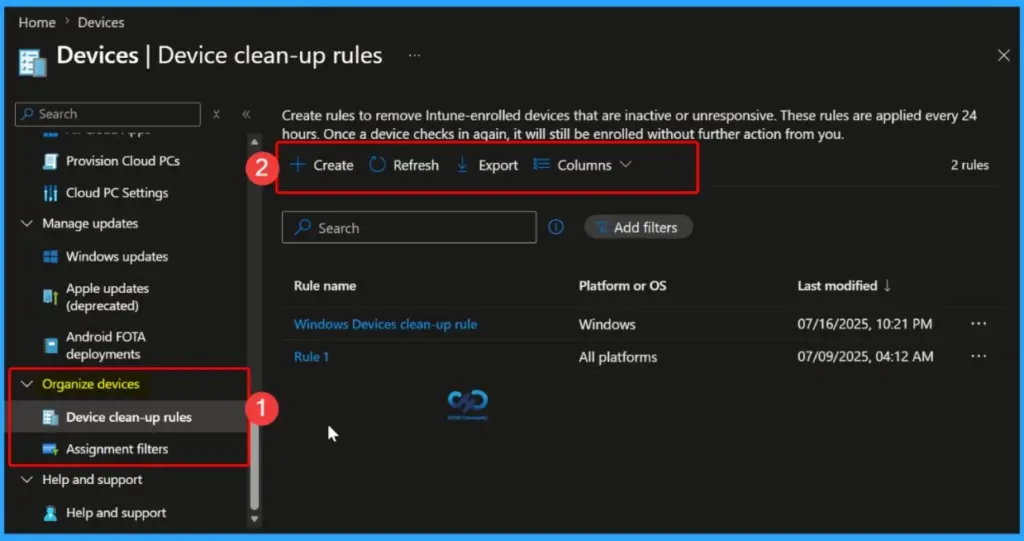This screenshot has height=541, width=1024.
Task: Open Provision Cloud PCs menu item
Action: click(123, 161)
